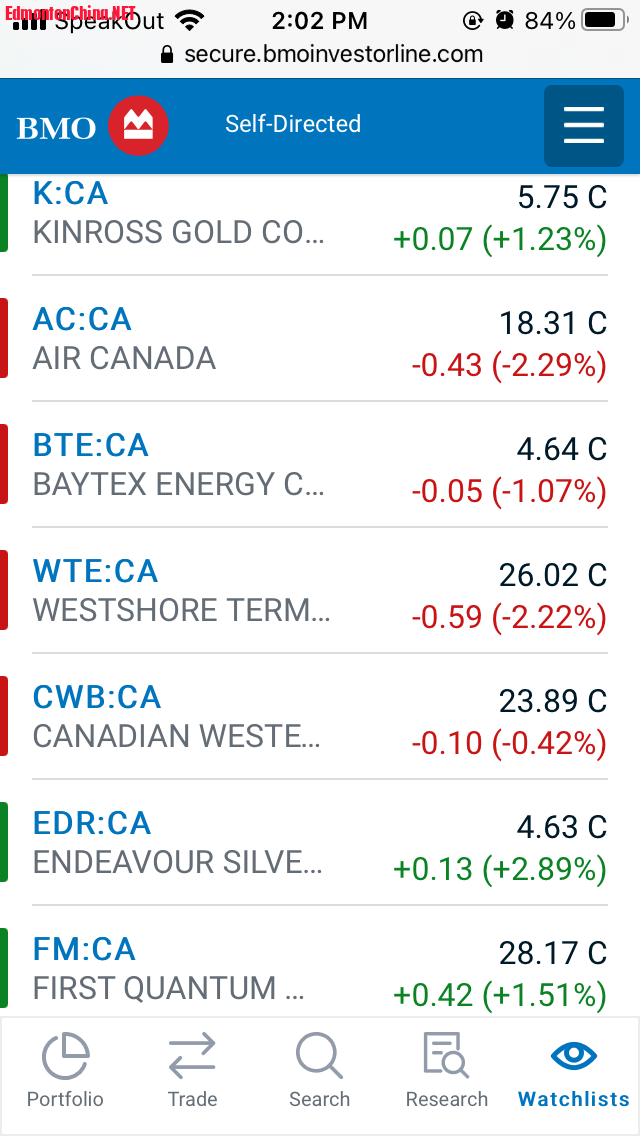Open WTE:CA Westshore quote

(95, 571)
